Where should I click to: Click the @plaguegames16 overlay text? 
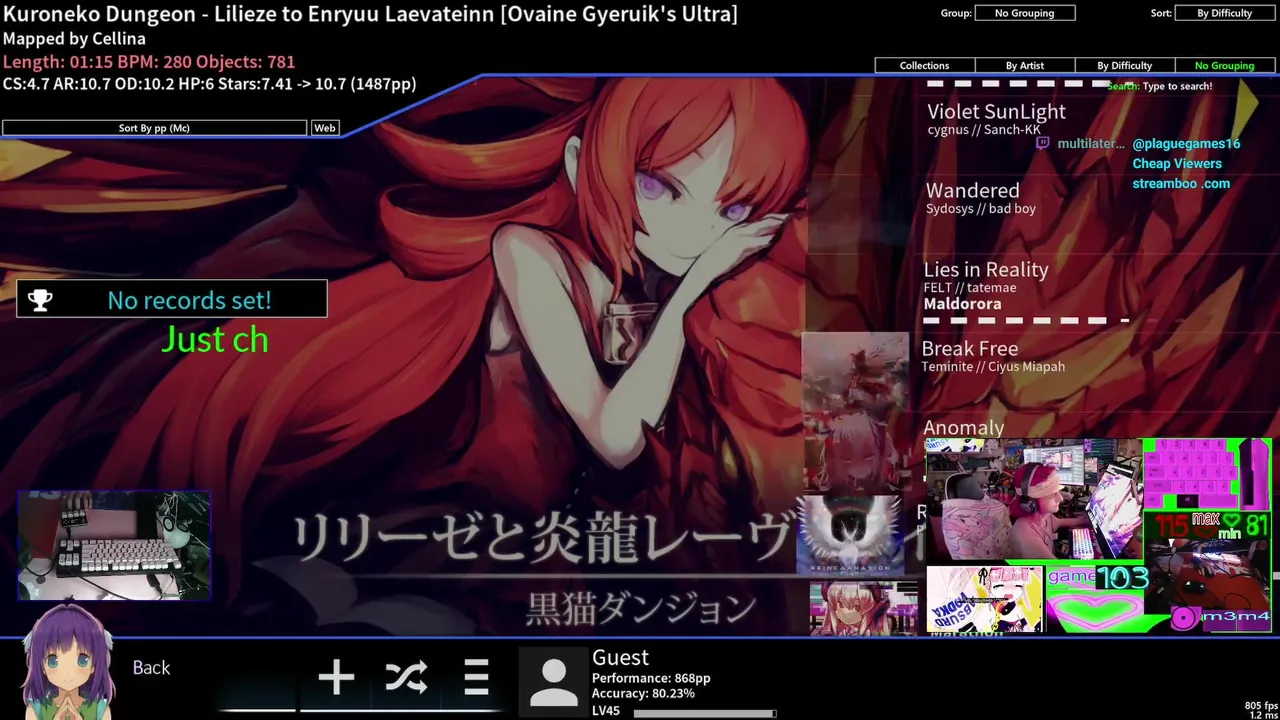click(x=1186, y=144)
